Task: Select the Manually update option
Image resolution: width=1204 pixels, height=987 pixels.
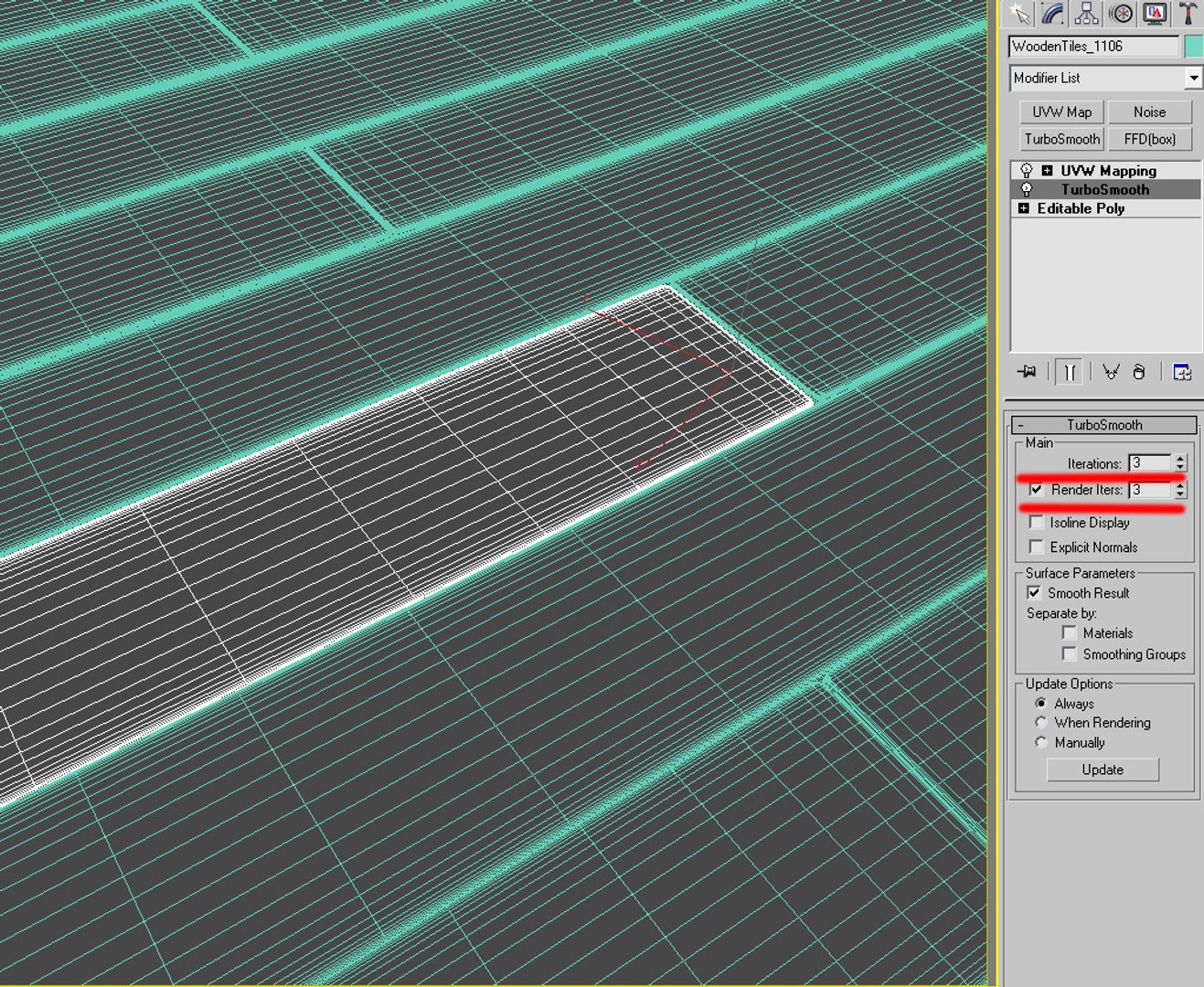Action: pos(1041,743)
